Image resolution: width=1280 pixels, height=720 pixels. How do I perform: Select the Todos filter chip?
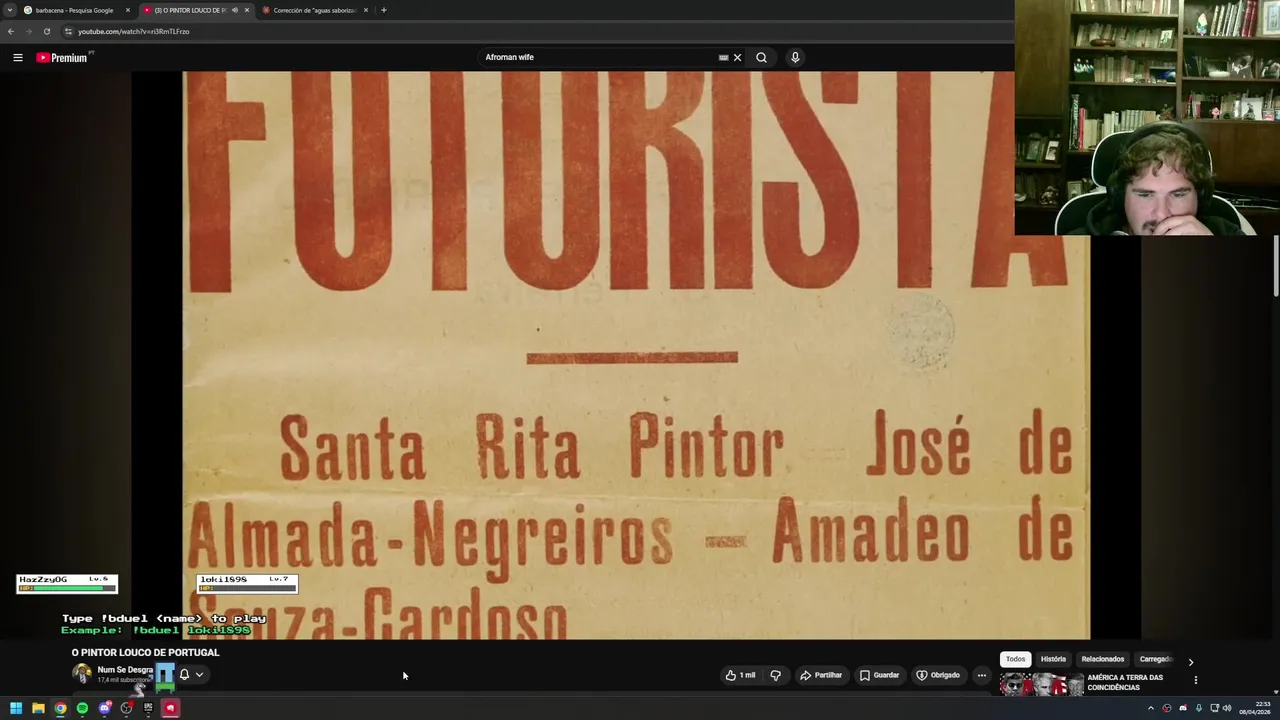[1015, 659]
